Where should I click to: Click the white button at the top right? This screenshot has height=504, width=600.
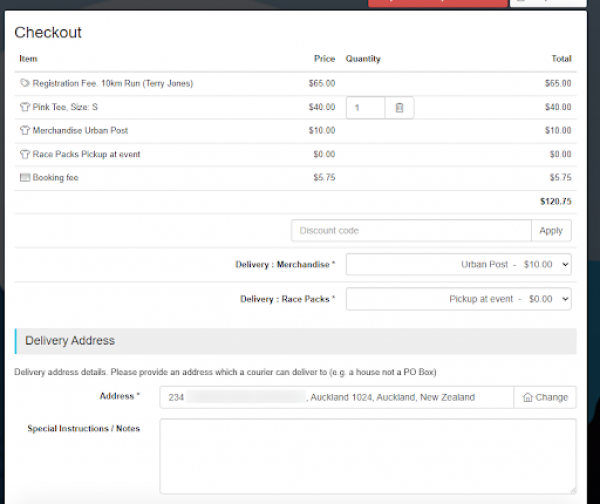click(x=548, y=3)
